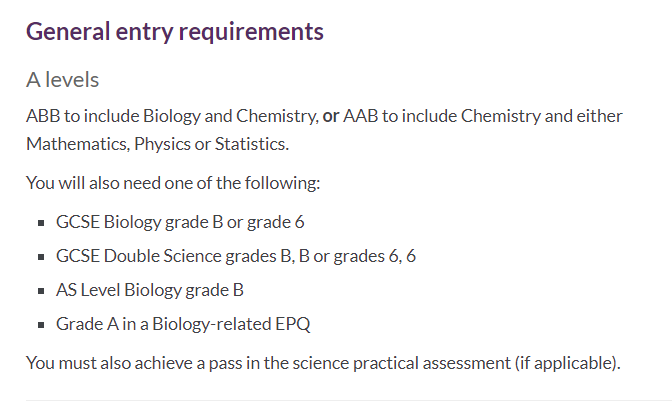This screenshot has width=672, height=401.
Task: Click 'ABB to include Biology and Chemistry' text
Action: click(172, 117)
